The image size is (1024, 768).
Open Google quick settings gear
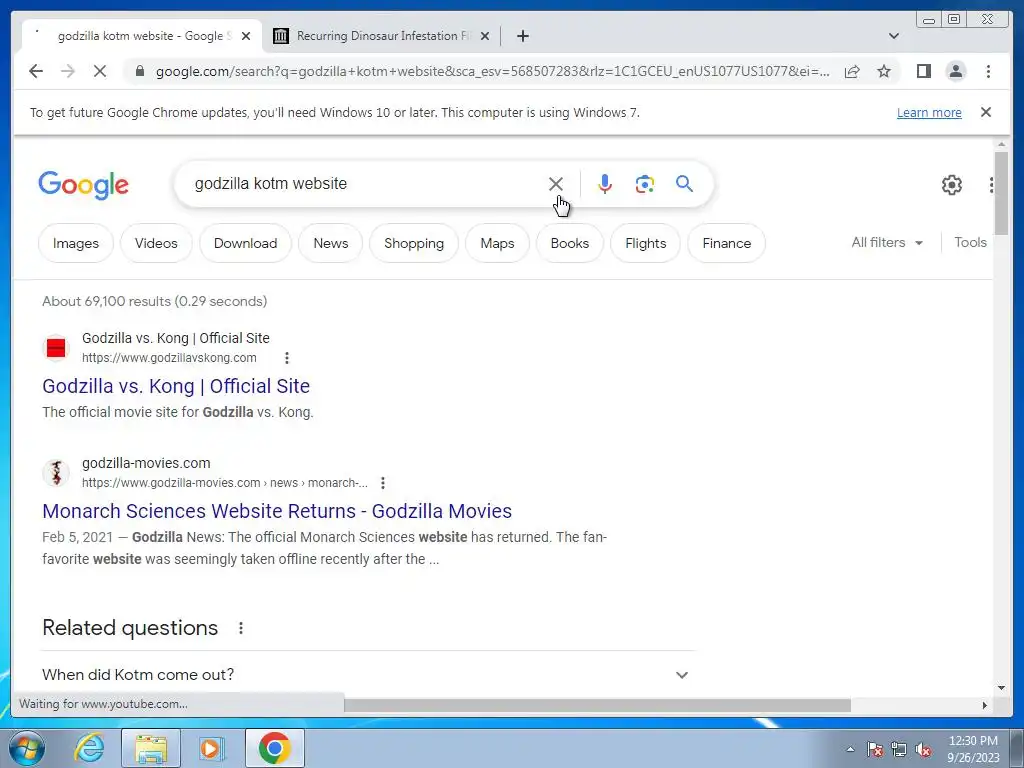pos(952,185)
